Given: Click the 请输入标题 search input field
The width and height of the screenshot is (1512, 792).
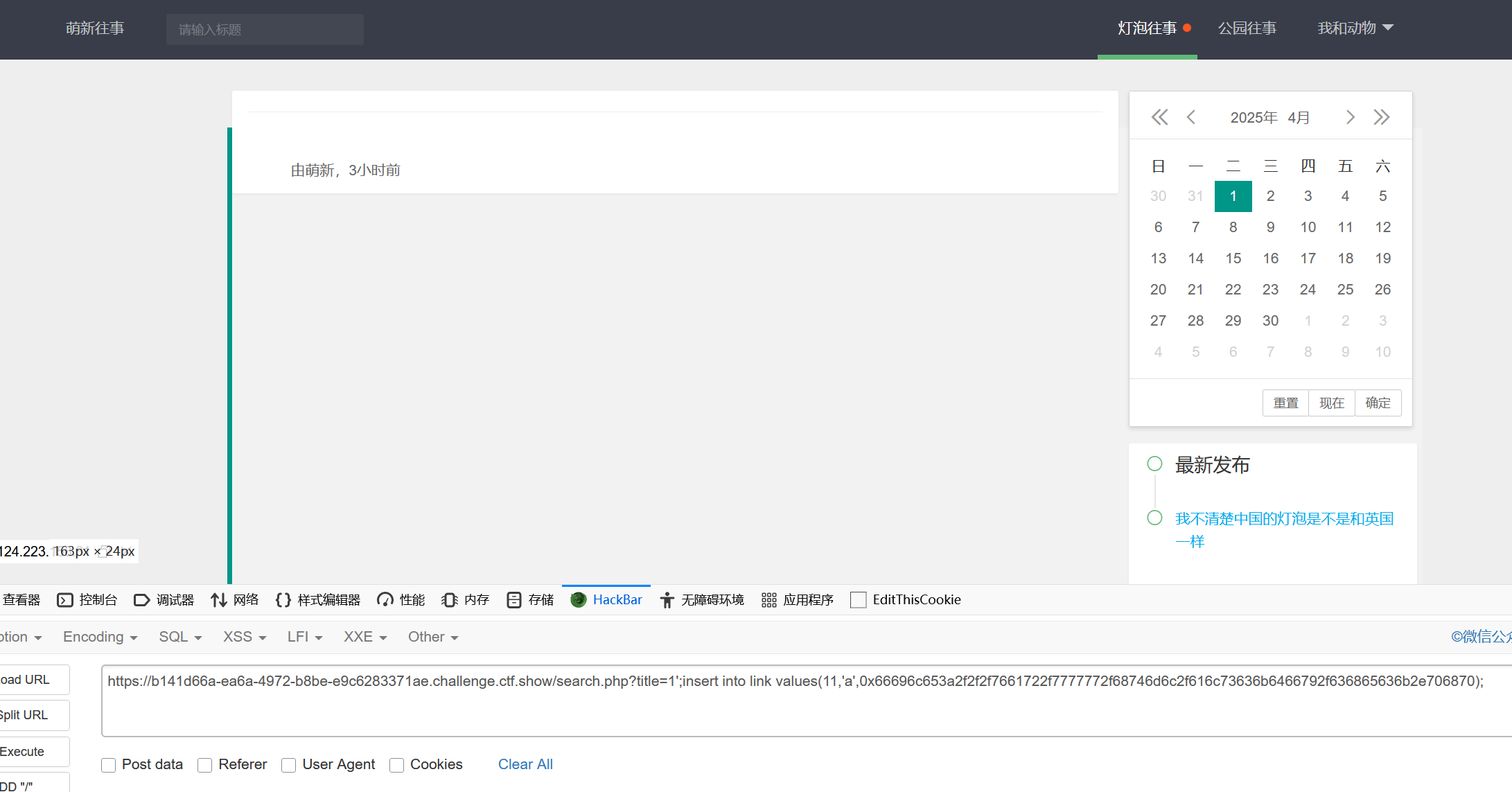Looking at the screenshot, I should pos(265,30).
